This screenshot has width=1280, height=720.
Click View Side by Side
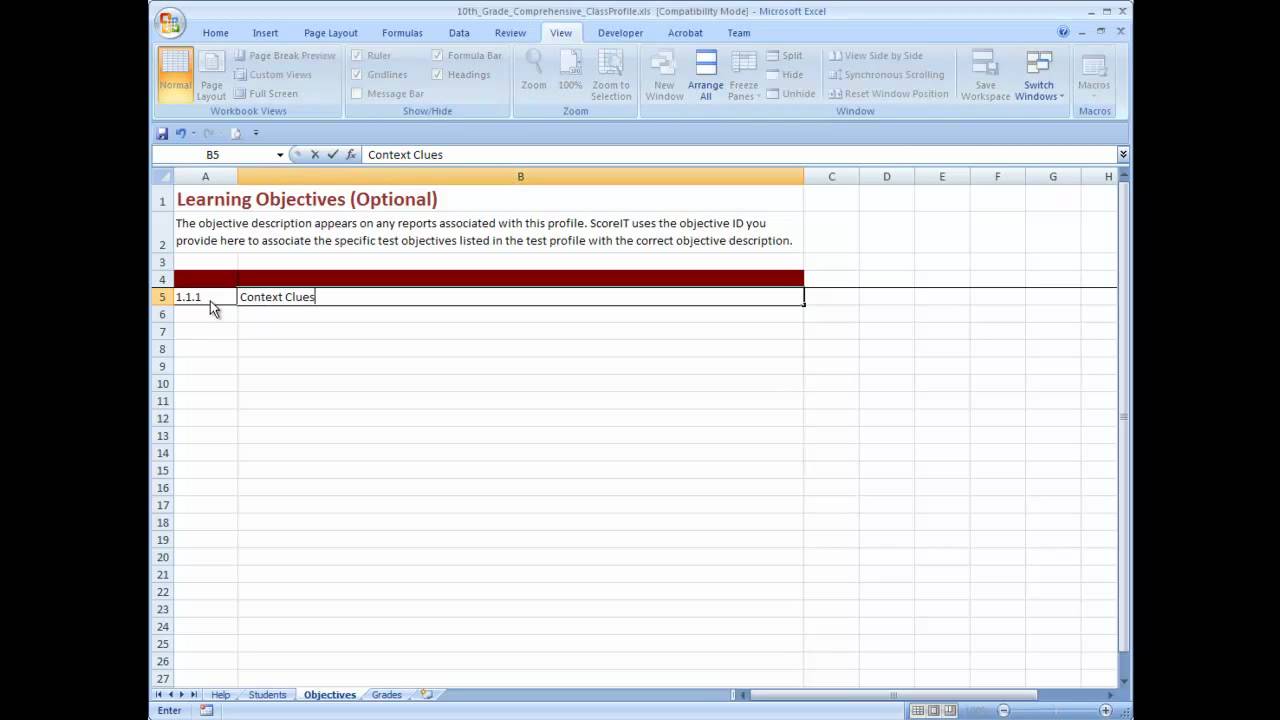pos(876,56)
